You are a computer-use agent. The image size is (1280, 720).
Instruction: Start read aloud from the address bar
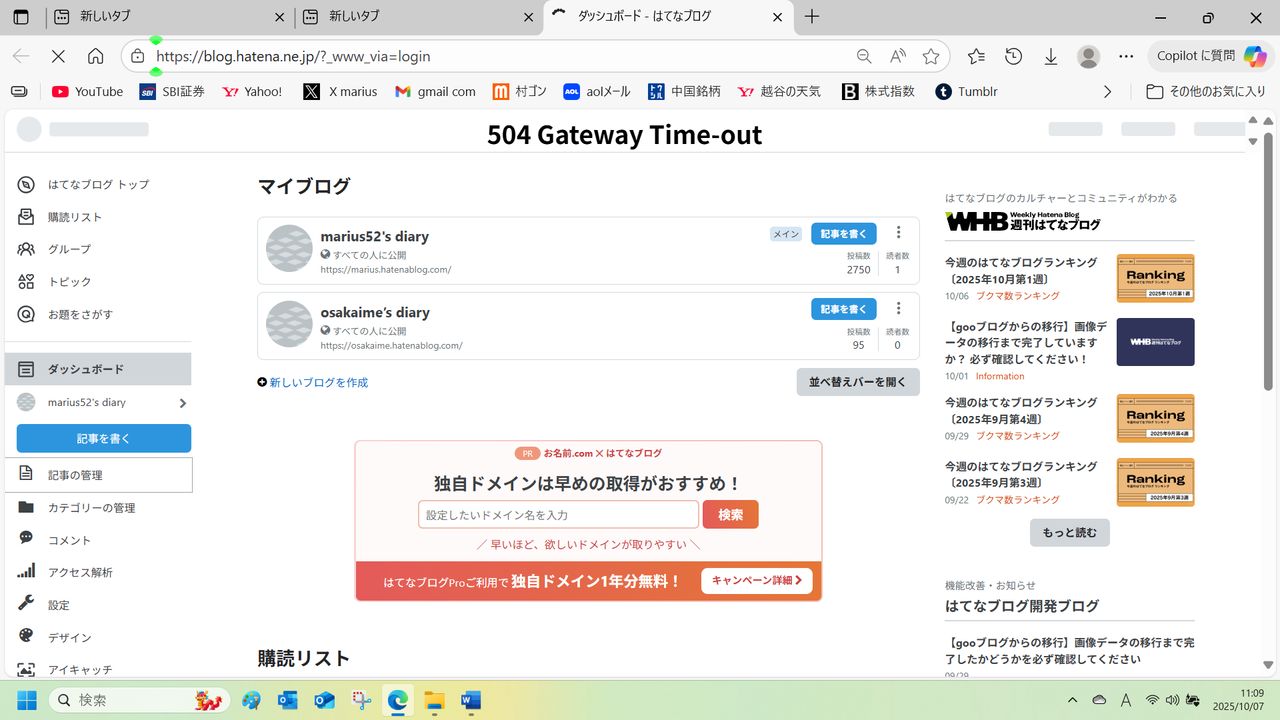click(898, 56)
